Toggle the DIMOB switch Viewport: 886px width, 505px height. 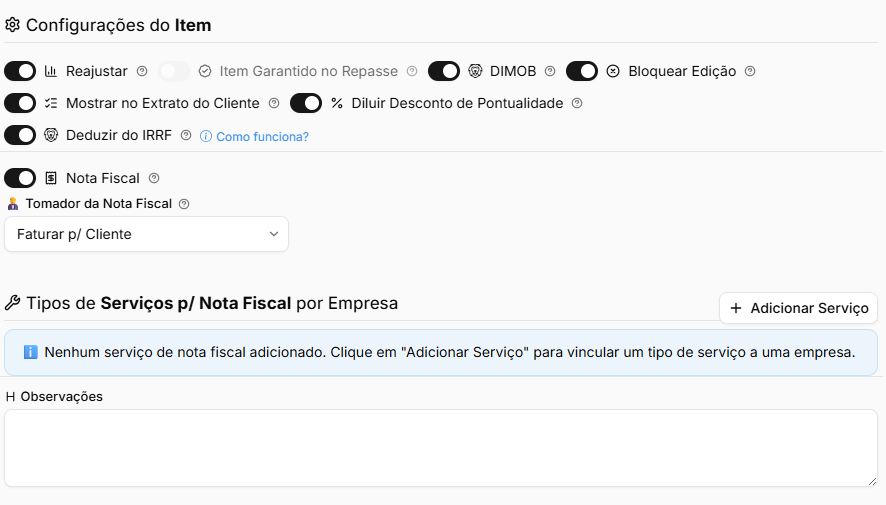click(x=444, y=71)
